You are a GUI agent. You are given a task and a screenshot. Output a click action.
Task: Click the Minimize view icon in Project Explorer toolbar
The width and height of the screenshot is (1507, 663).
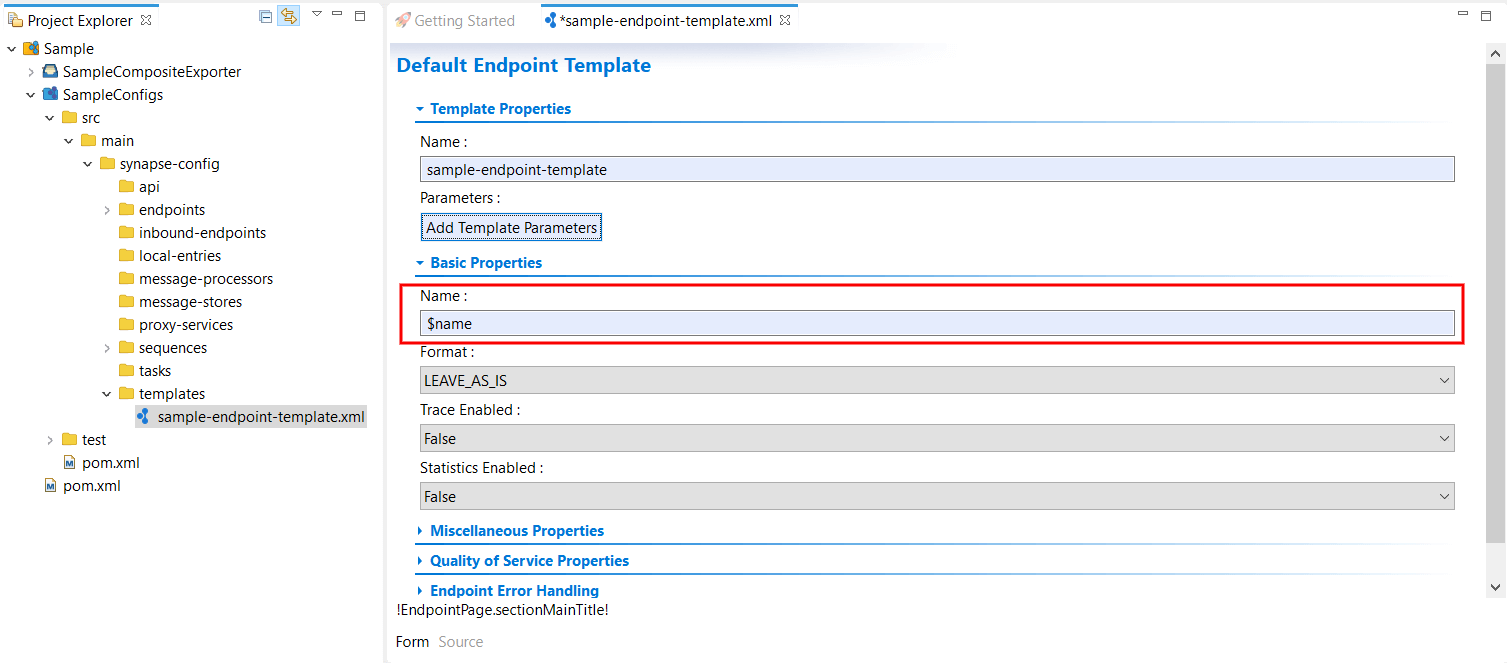[336, 16]
